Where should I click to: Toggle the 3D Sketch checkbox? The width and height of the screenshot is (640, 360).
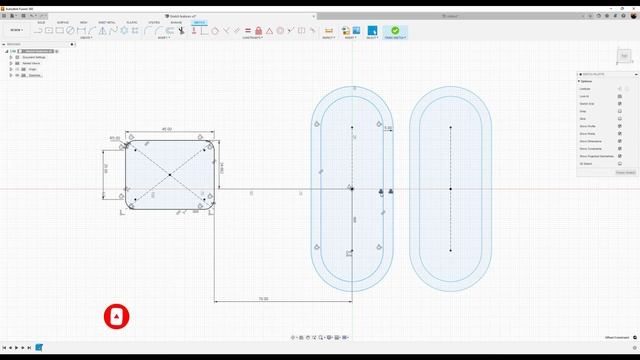[620, 164]
